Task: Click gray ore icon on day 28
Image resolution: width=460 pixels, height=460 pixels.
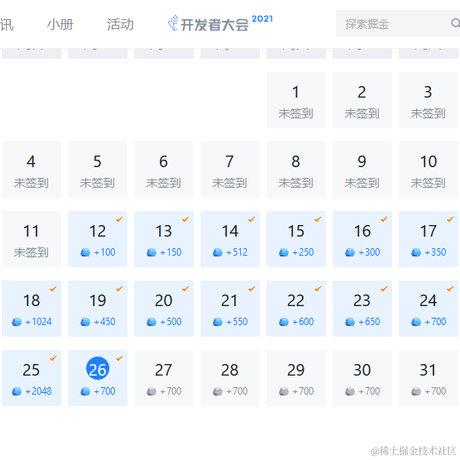Action: (x=217, y=391)
